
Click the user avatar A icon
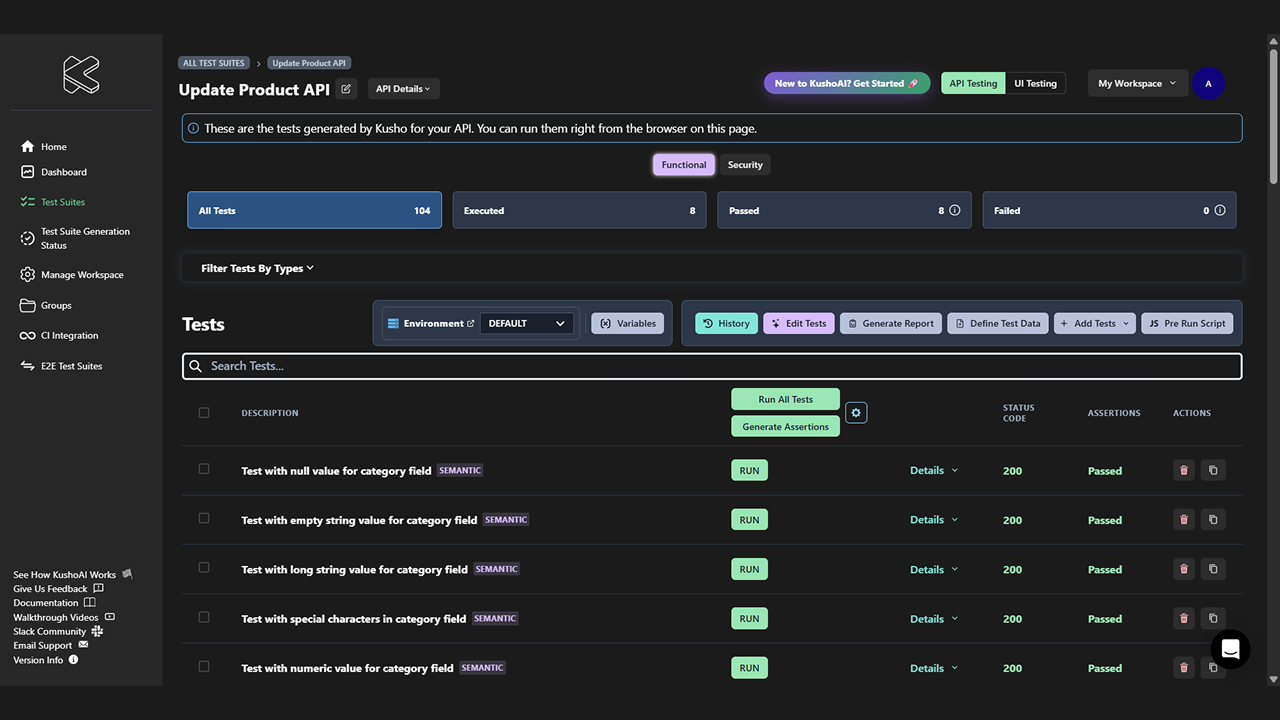(x=1208, y=84)
